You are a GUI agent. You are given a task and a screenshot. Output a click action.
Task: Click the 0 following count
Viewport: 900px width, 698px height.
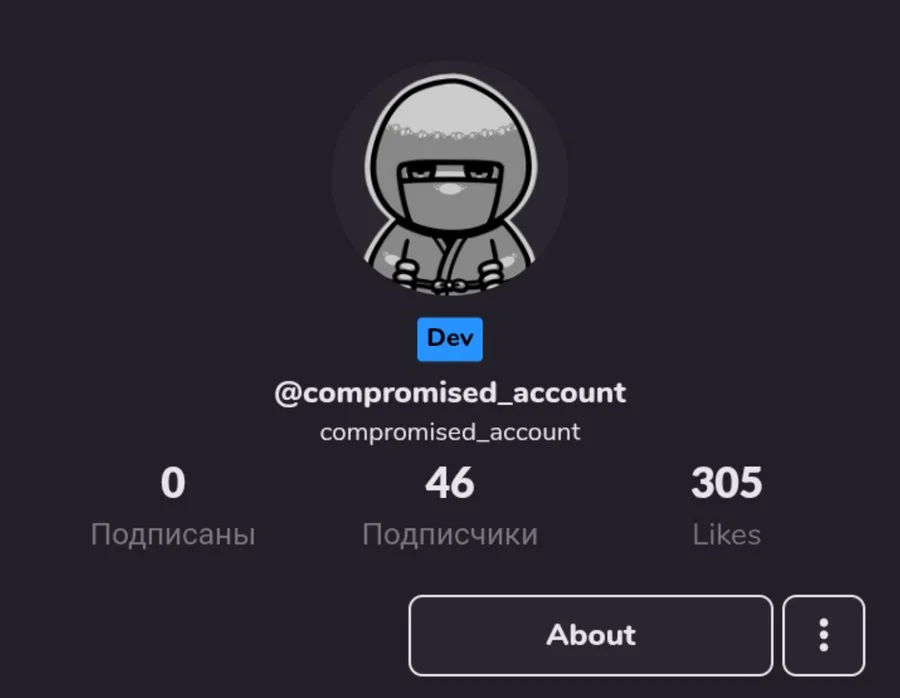pyautogui.click(x=173, y=483)
